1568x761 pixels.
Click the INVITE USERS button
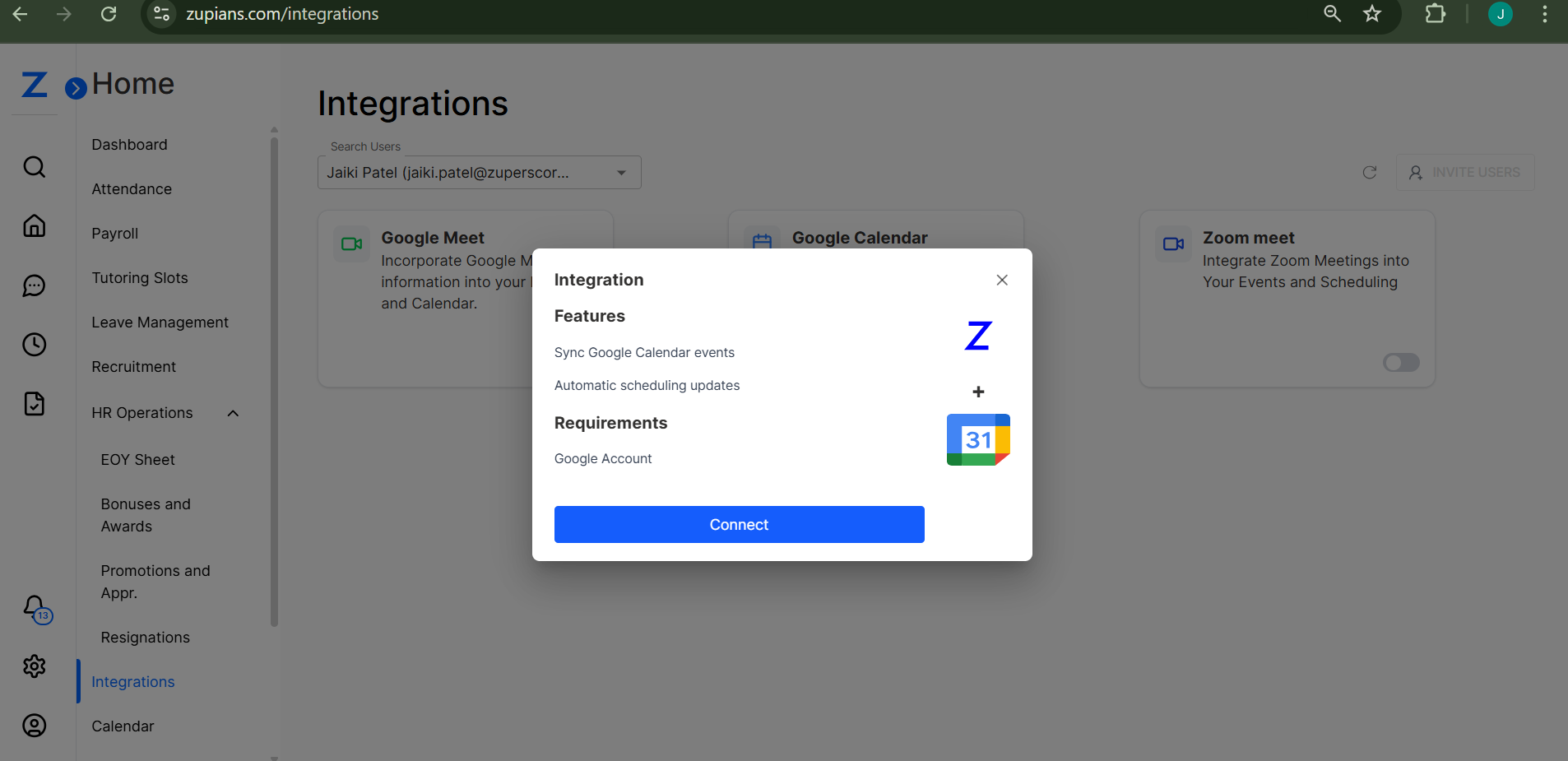click(x=1464, y=172)
